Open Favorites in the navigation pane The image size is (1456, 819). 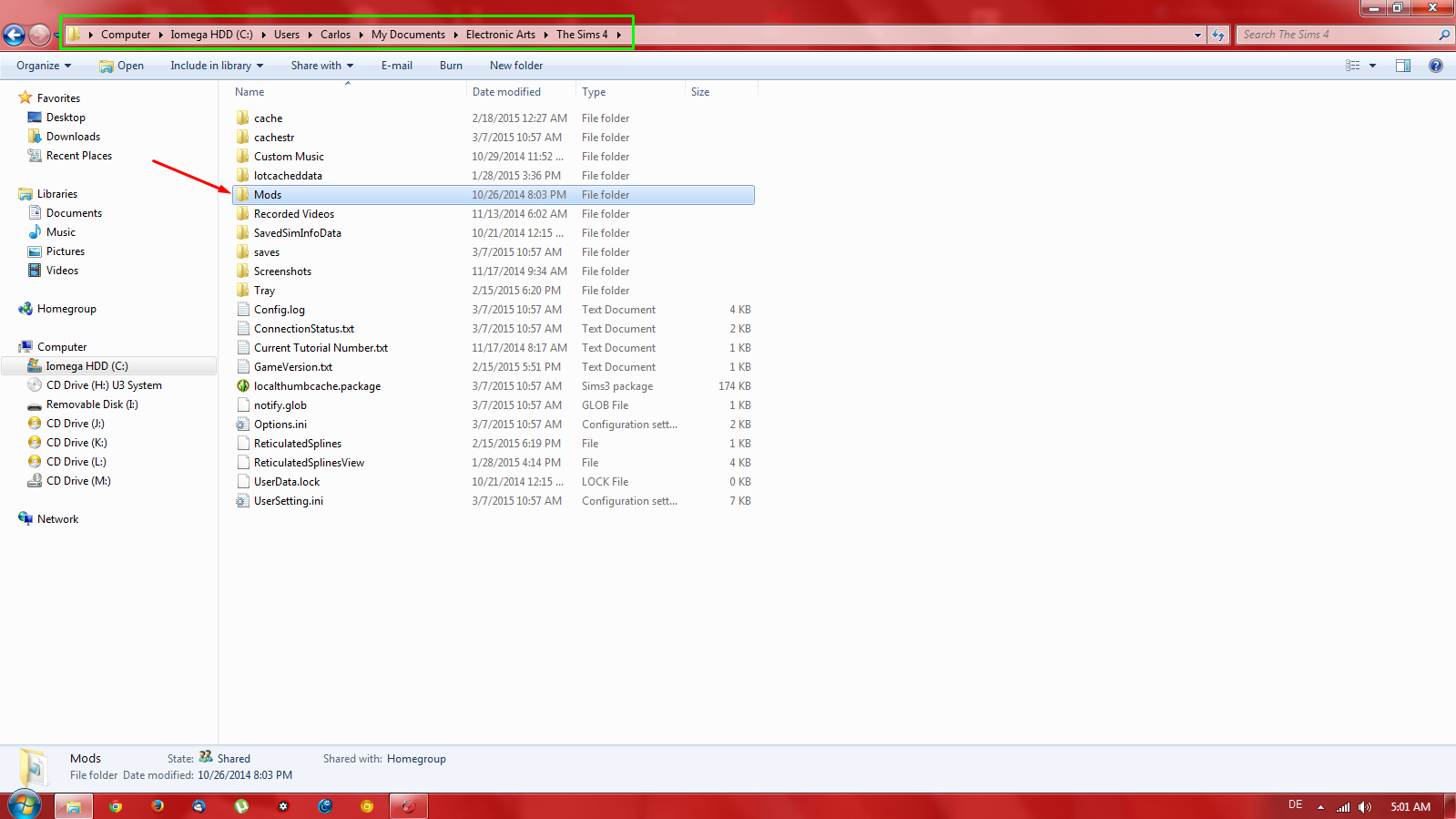[x=58, y=98]
